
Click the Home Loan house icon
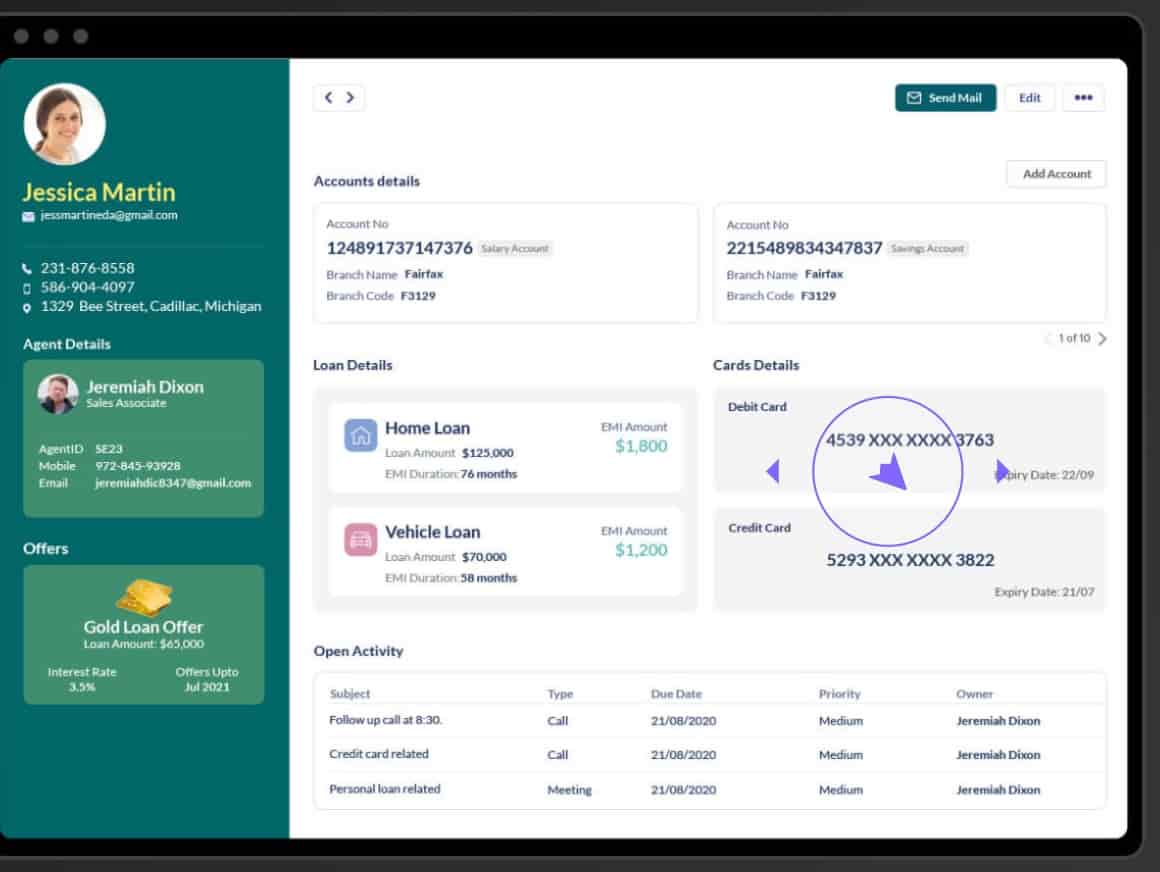[360, 435]
